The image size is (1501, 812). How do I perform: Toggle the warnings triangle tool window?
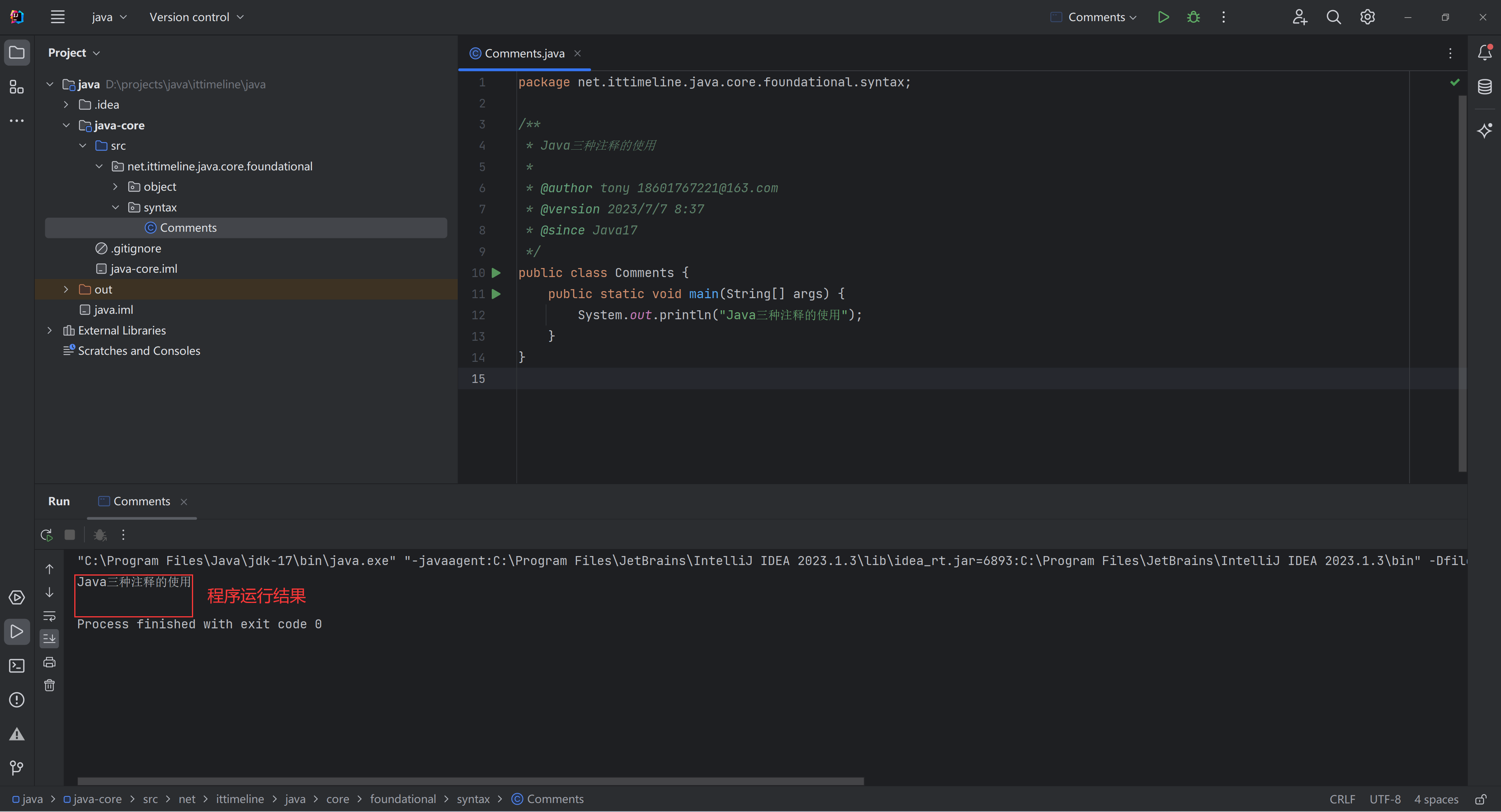pos(17,734)
